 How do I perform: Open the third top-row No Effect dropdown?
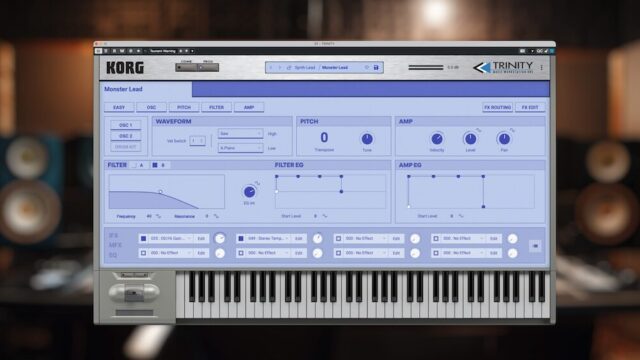pyautogui.click(x=366, y=238)
